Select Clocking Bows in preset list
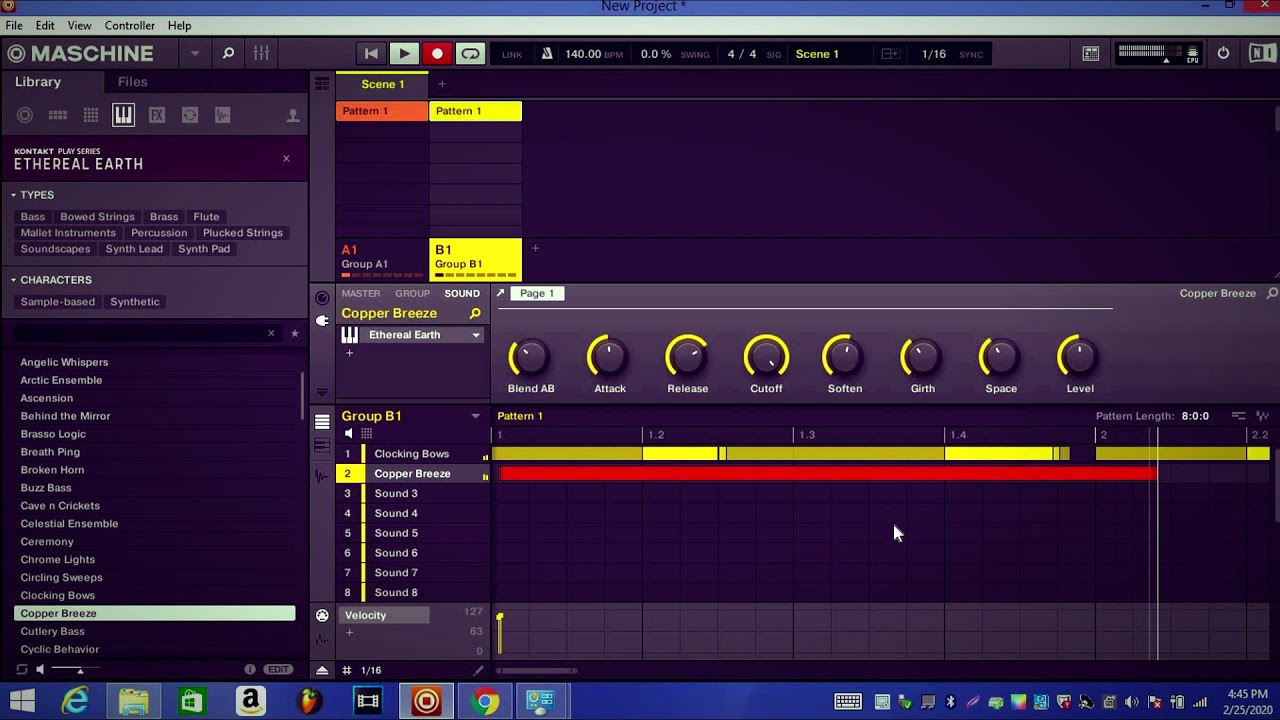 (155, 596)
